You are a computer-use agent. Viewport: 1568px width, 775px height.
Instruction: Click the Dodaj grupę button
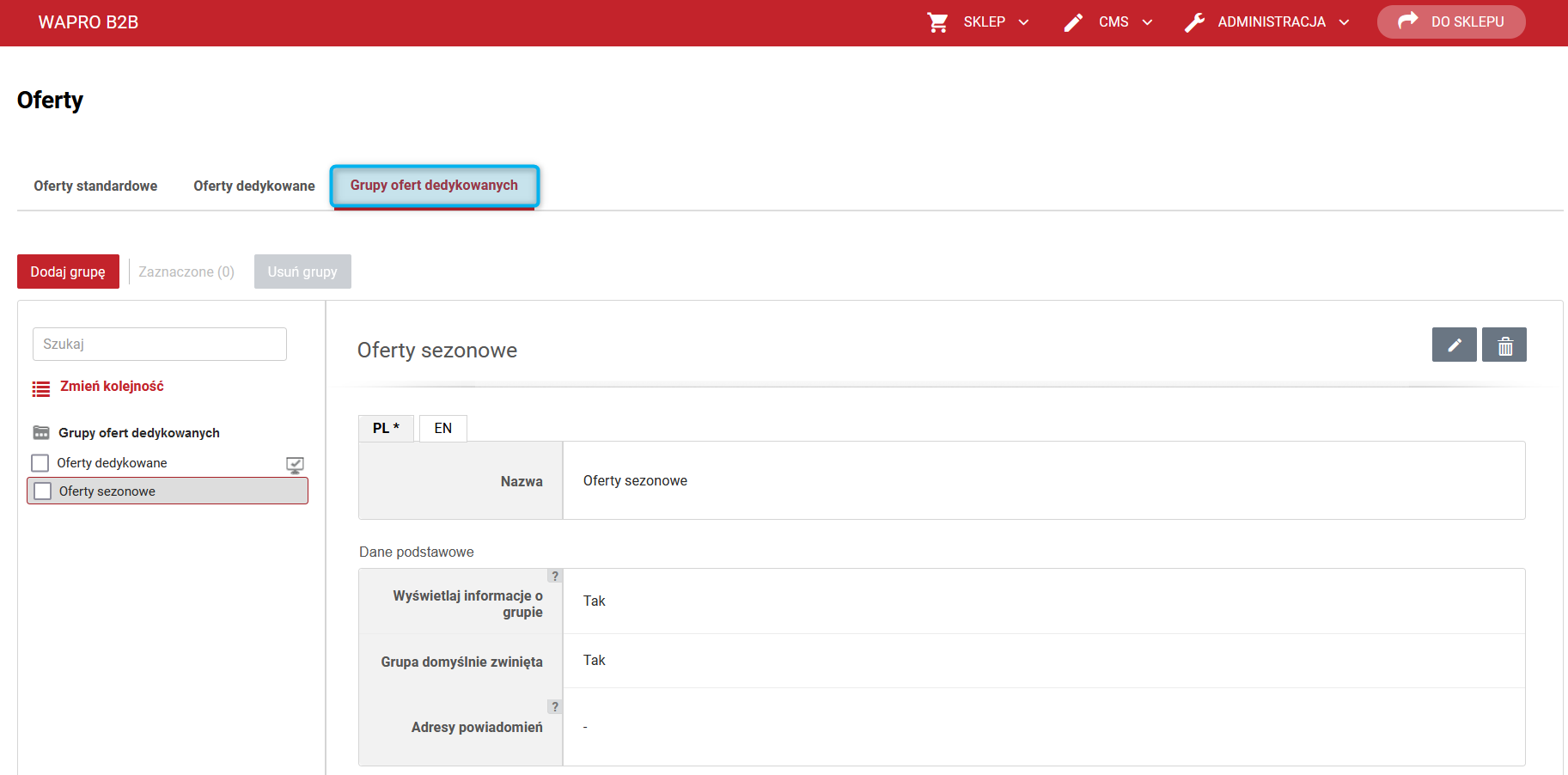pyautogui.click(x=68, y=272)
